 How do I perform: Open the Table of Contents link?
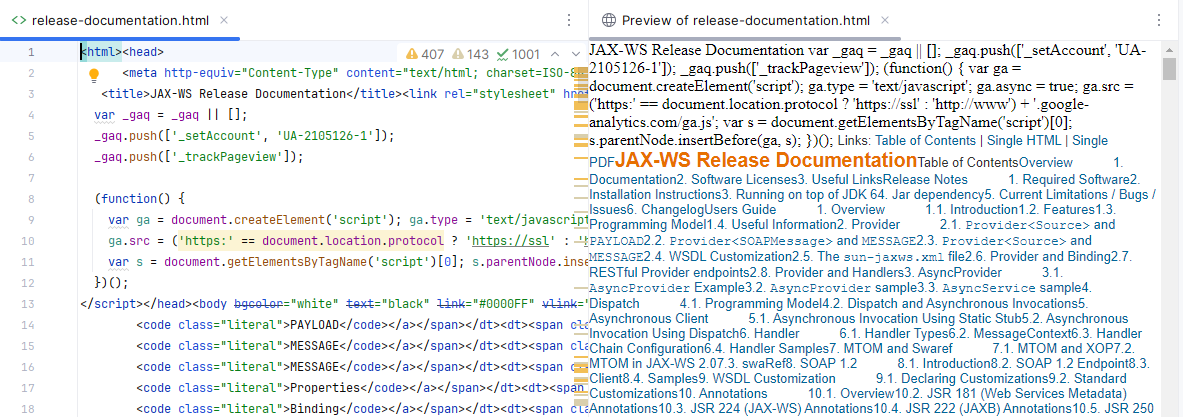pyautogui.click(x=926, y=140)
